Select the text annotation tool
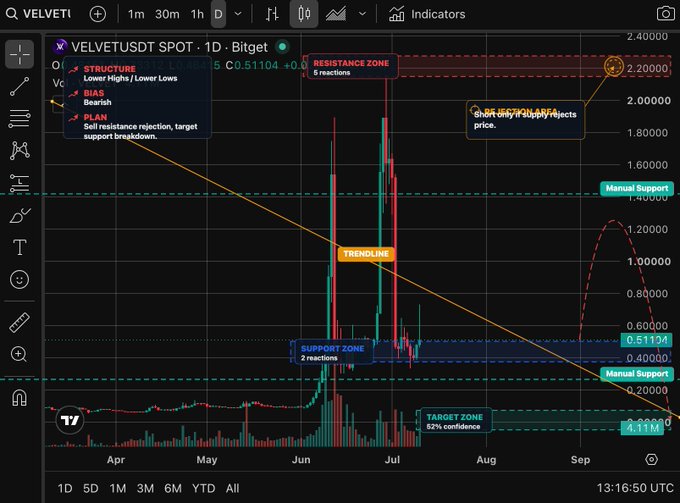 point(20,247)
